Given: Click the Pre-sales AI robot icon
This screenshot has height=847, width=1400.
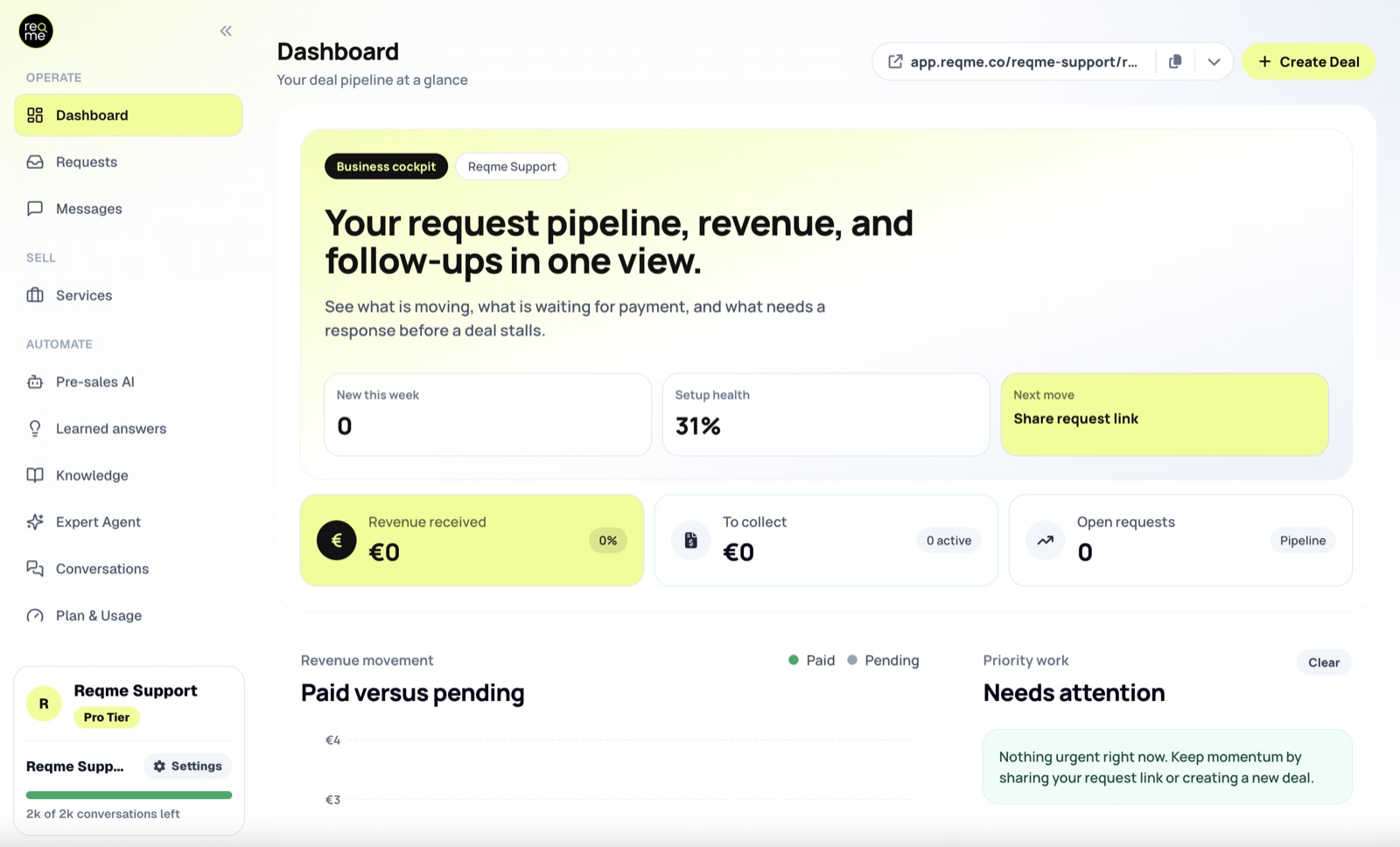Looking at the screenshot, I should pyautogui.click(x=35, y=381).
